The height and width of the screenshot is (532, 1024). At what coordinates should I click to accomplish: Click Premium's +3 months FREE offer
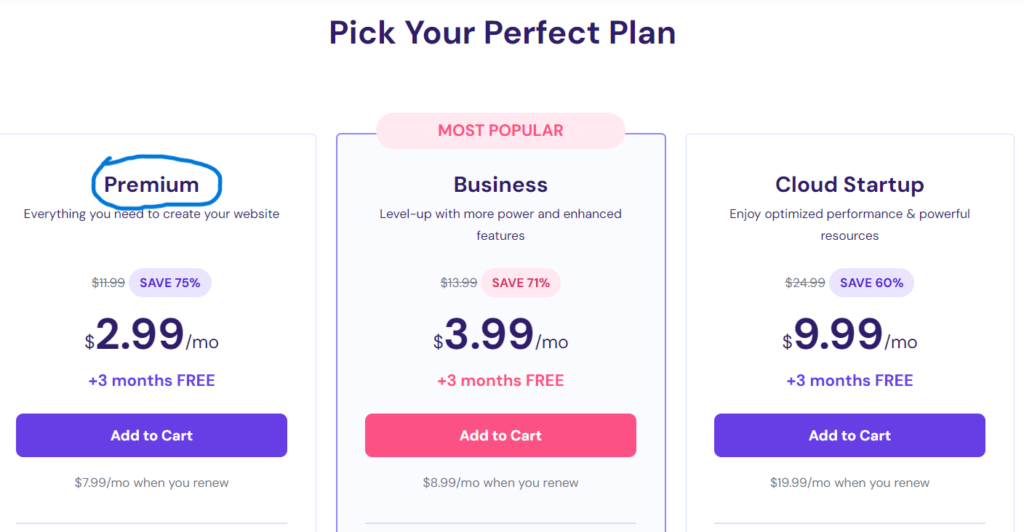151,380
